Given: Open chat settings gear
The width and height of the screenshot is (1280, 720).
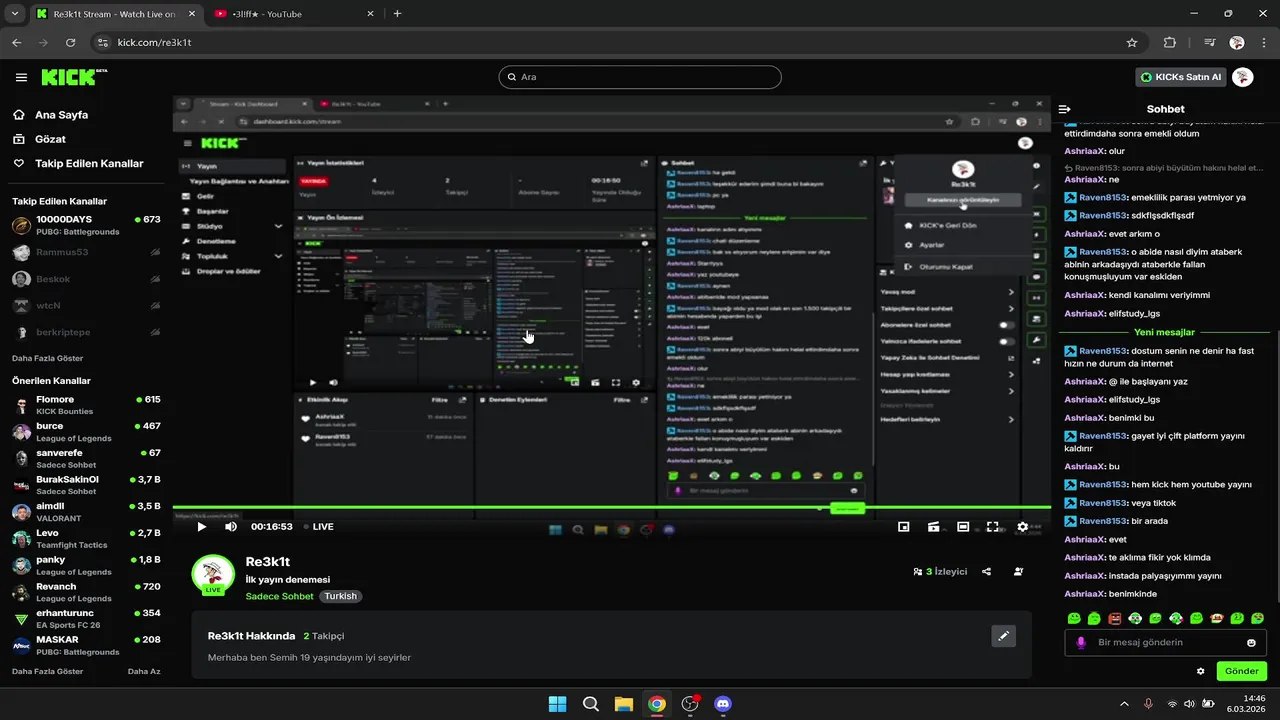Looking at the screenshot, I should pyautogui.click(x=1201, y=671).
